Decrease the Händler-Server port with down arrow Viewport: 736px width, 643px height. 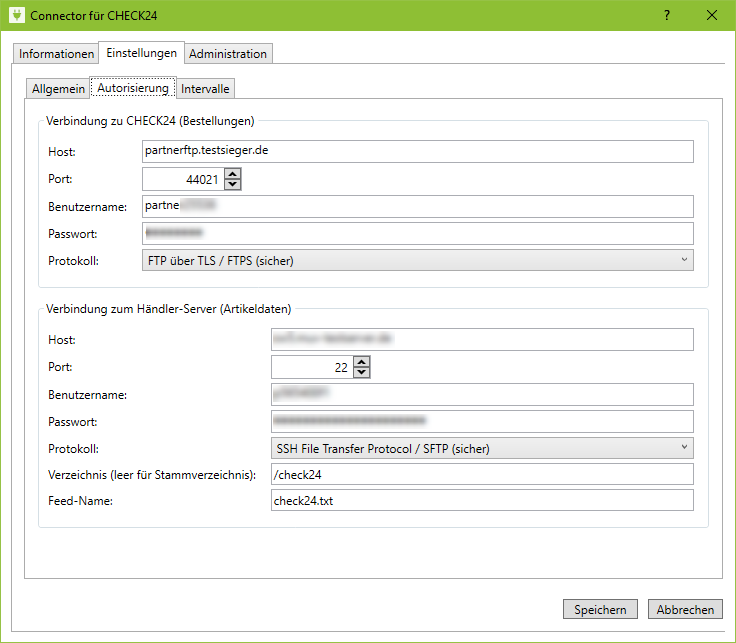[362, 373]
